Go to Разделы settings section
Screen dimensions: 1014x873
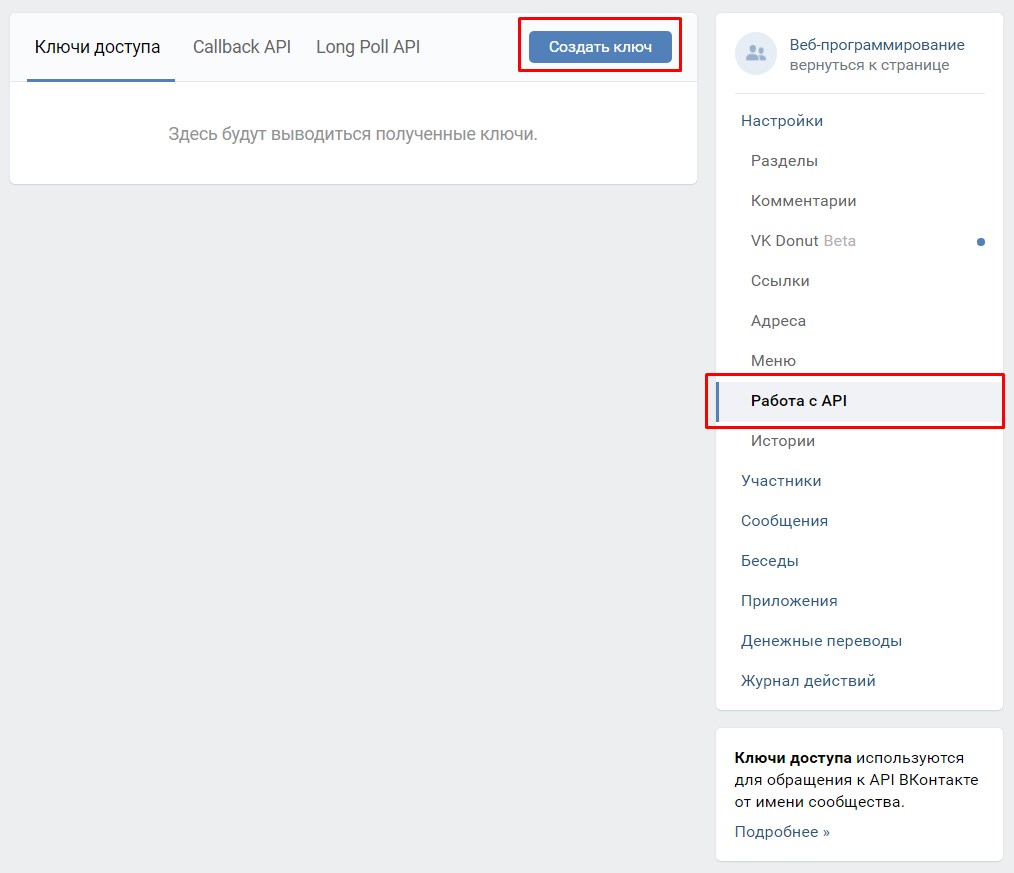pos(784,161)
